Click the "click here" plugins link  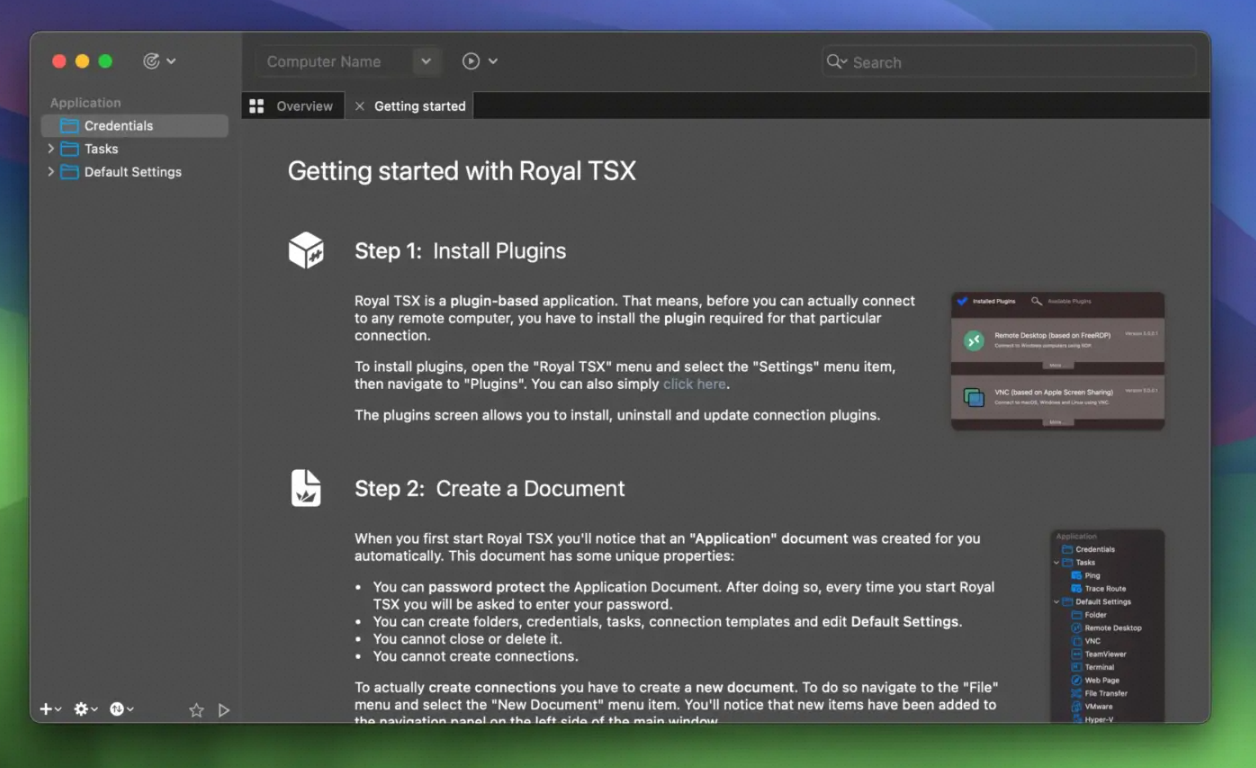[694, 384]
